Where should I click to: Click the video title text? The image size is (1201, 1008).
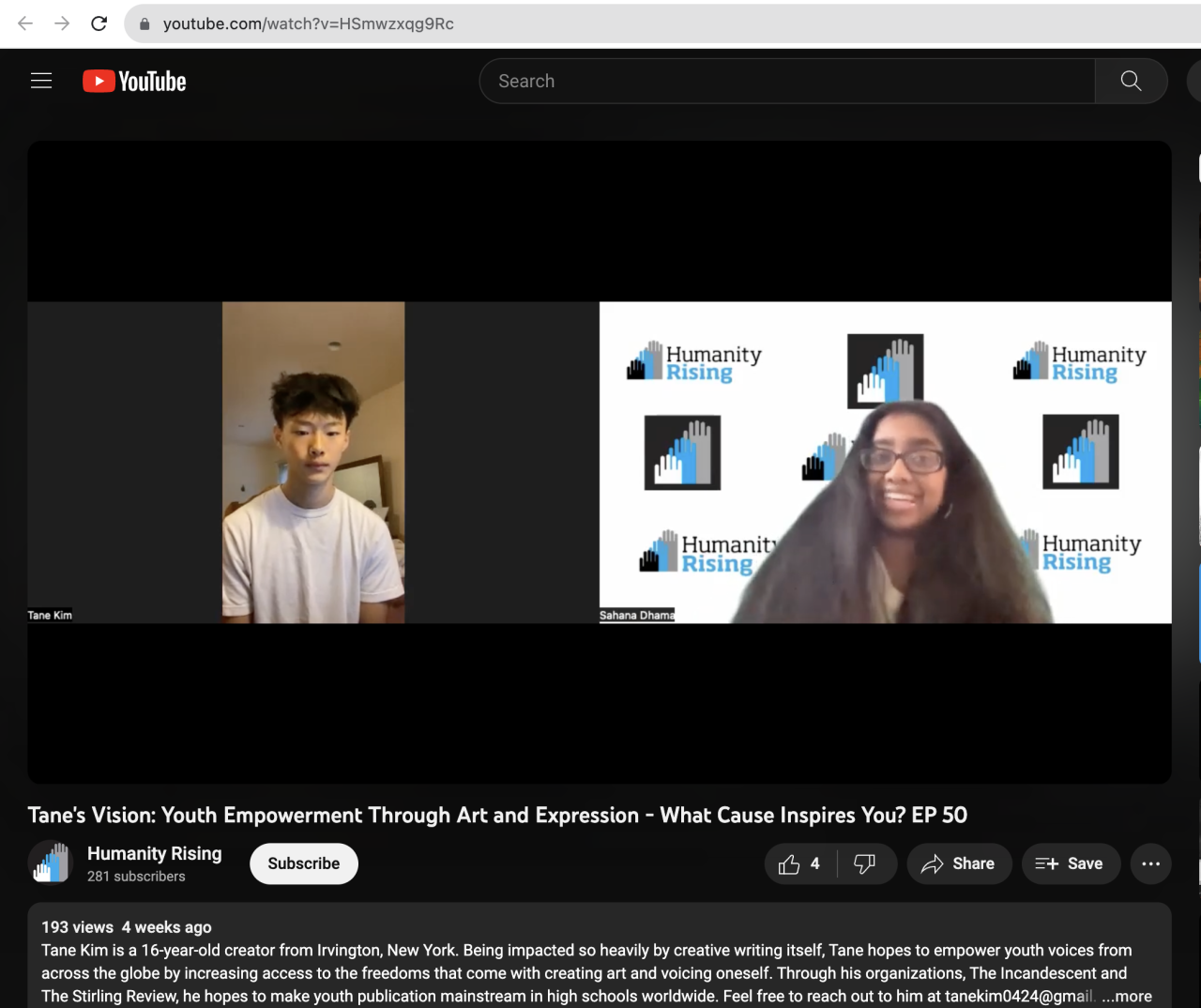497,815
